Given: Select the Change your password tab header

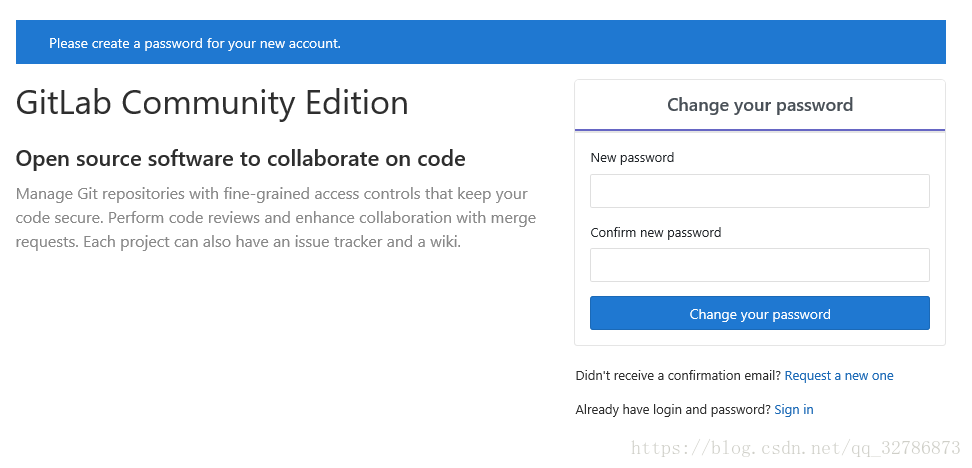Looking at the screenshot, I should [x=759, y=105].
